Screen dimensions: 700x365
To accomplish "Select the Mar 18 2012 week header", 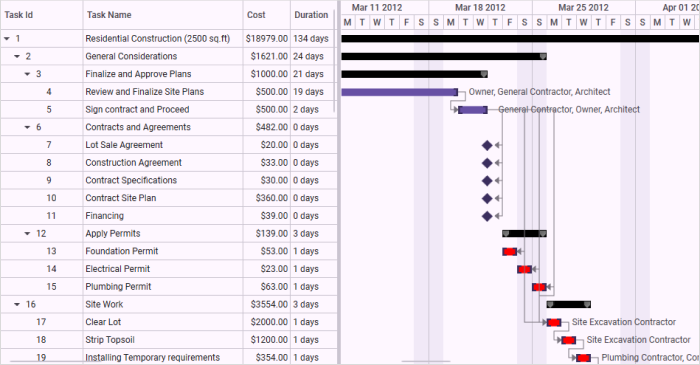I will pos(480,8).
